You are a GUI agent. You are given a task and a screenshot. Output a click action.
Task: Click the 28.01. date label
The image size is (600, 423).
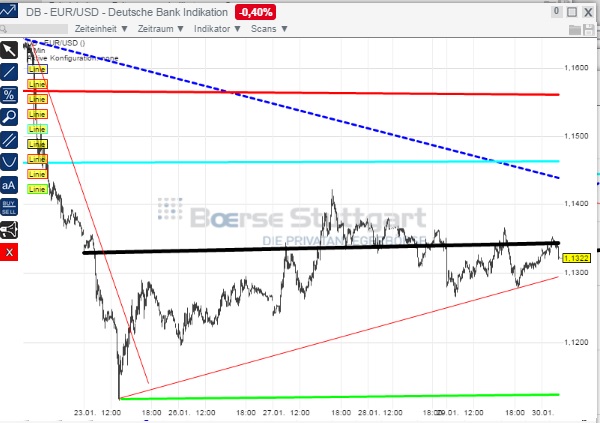point(368,413)
